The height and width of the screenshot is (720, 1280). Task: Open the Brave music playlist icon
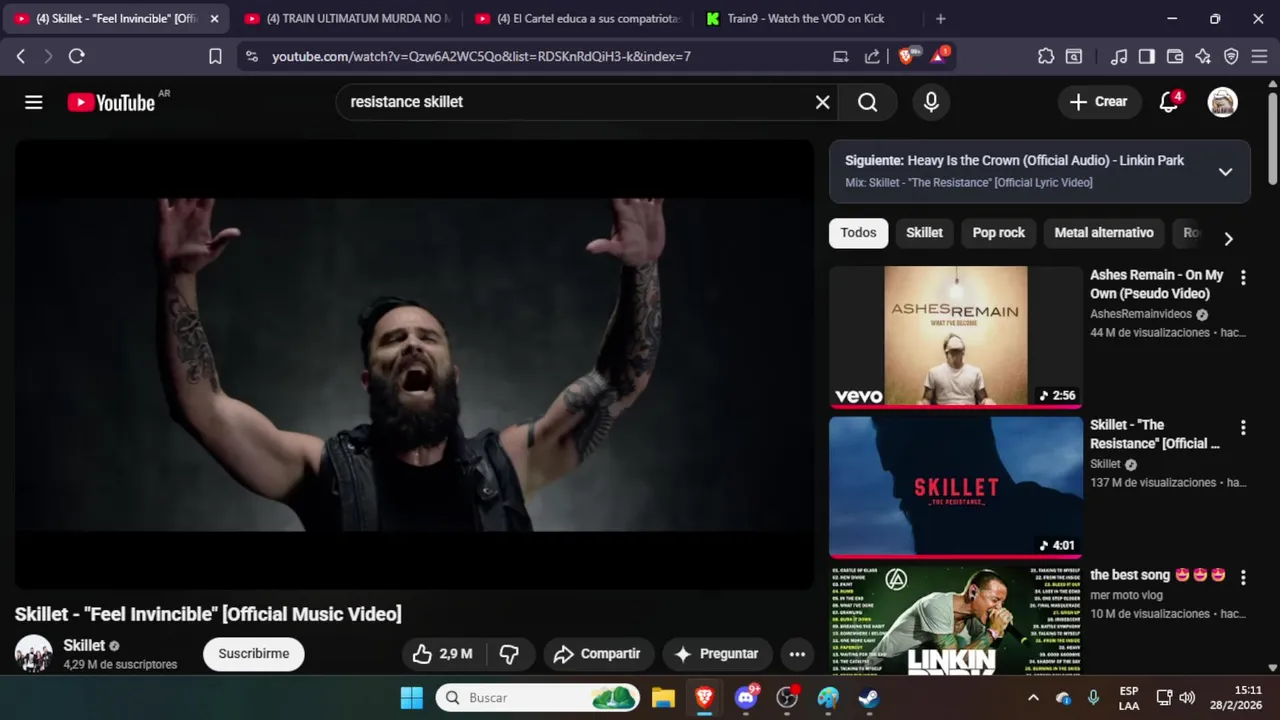1119,57
